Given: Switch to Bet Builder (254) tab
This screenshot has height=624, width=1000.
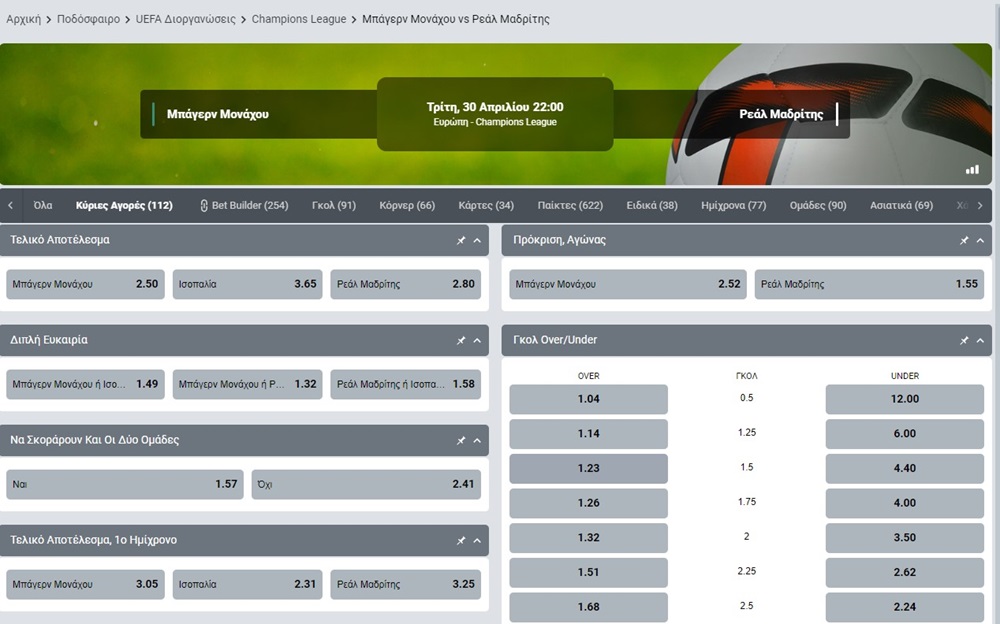Looking at the screenshot, I should click(244, 205).
